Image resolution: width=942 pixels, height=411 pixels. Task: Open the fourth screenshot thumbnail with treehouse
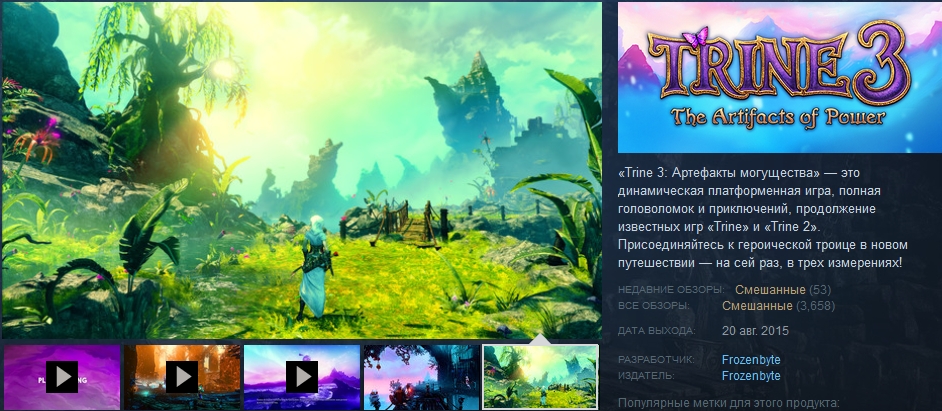(x=421, y=377)
